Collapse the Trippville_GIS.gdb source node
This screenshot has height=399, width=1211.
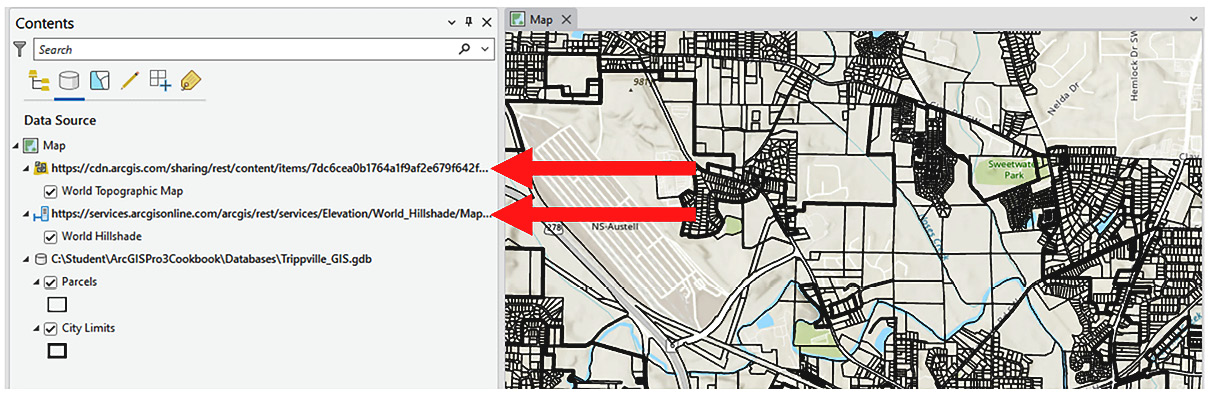pyautogui.click(x=26, y=260)
